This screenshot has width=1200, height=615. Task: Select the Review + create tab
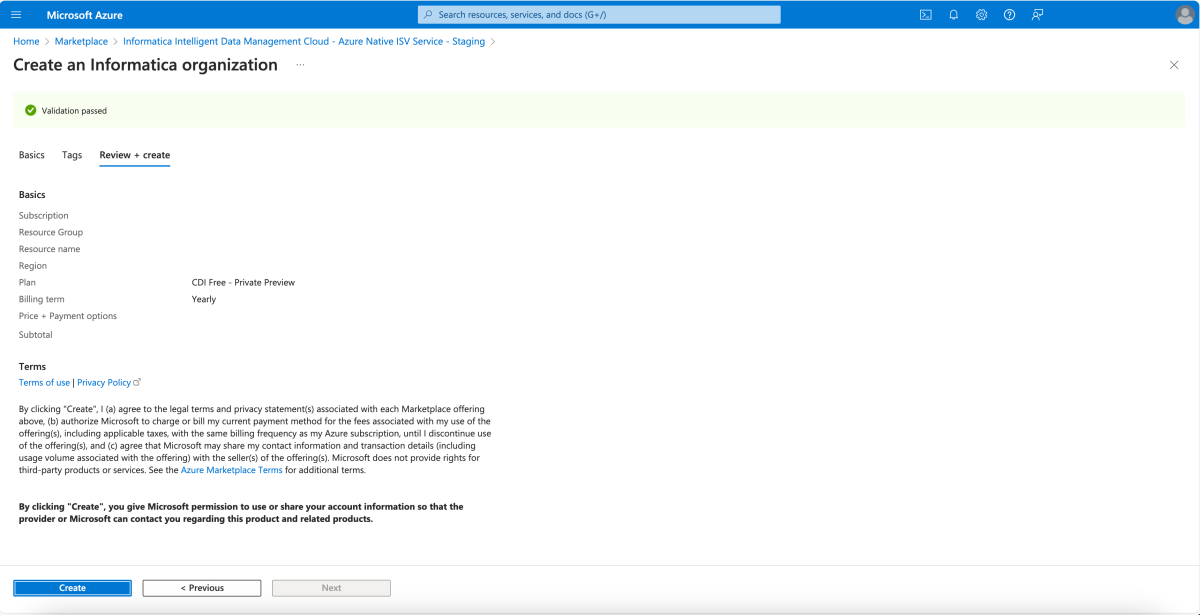coord(135,155)
